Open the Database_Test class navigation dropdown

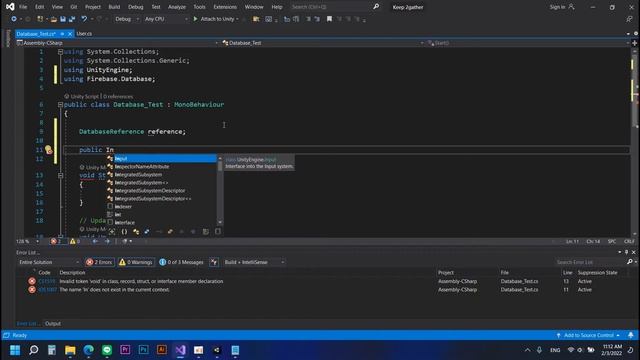click(x=323, y=43)
